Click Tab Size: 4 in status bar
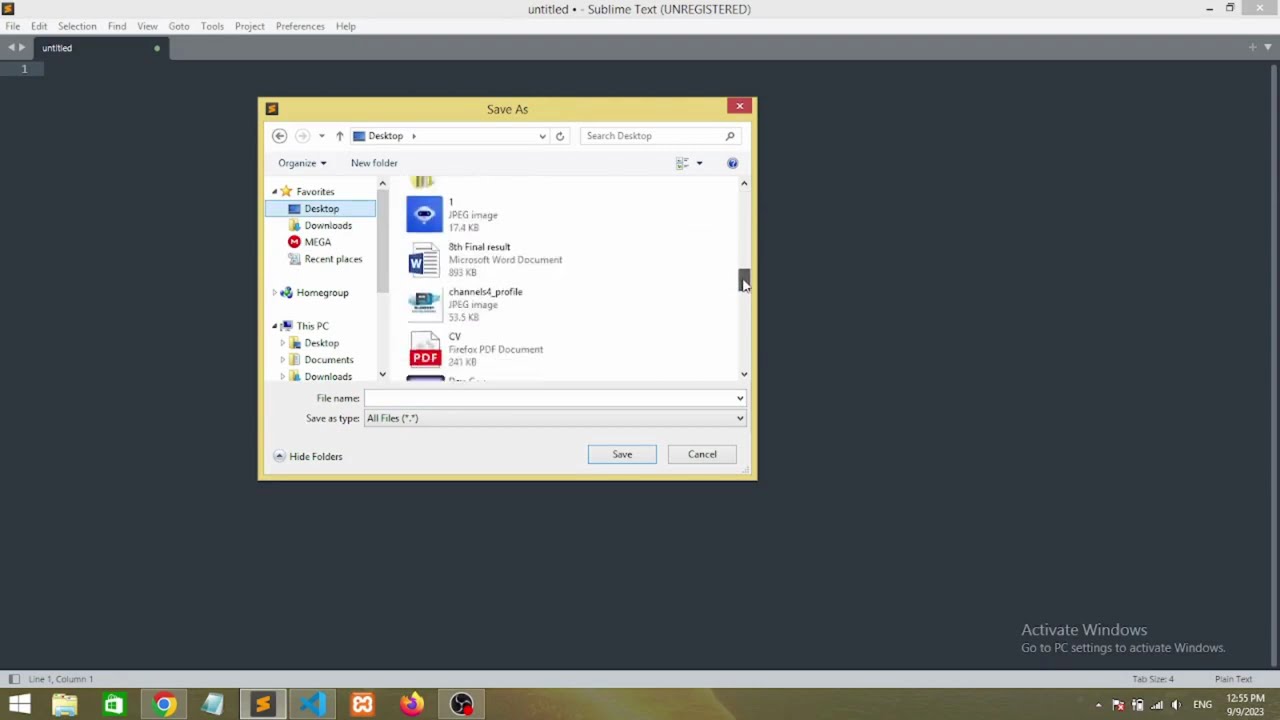 1153,679
